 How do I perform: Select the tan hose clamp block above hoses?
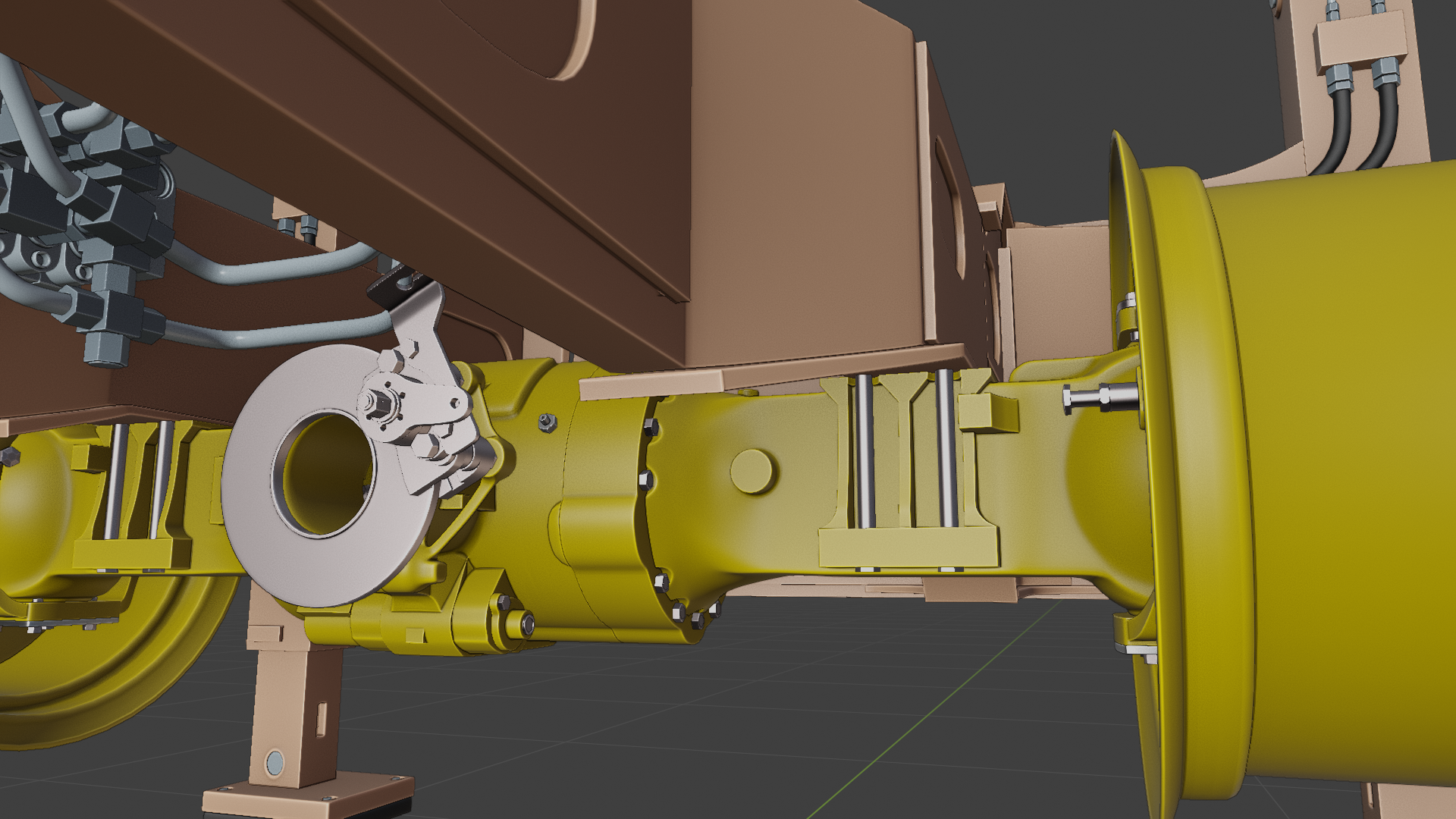point(1360,39)
